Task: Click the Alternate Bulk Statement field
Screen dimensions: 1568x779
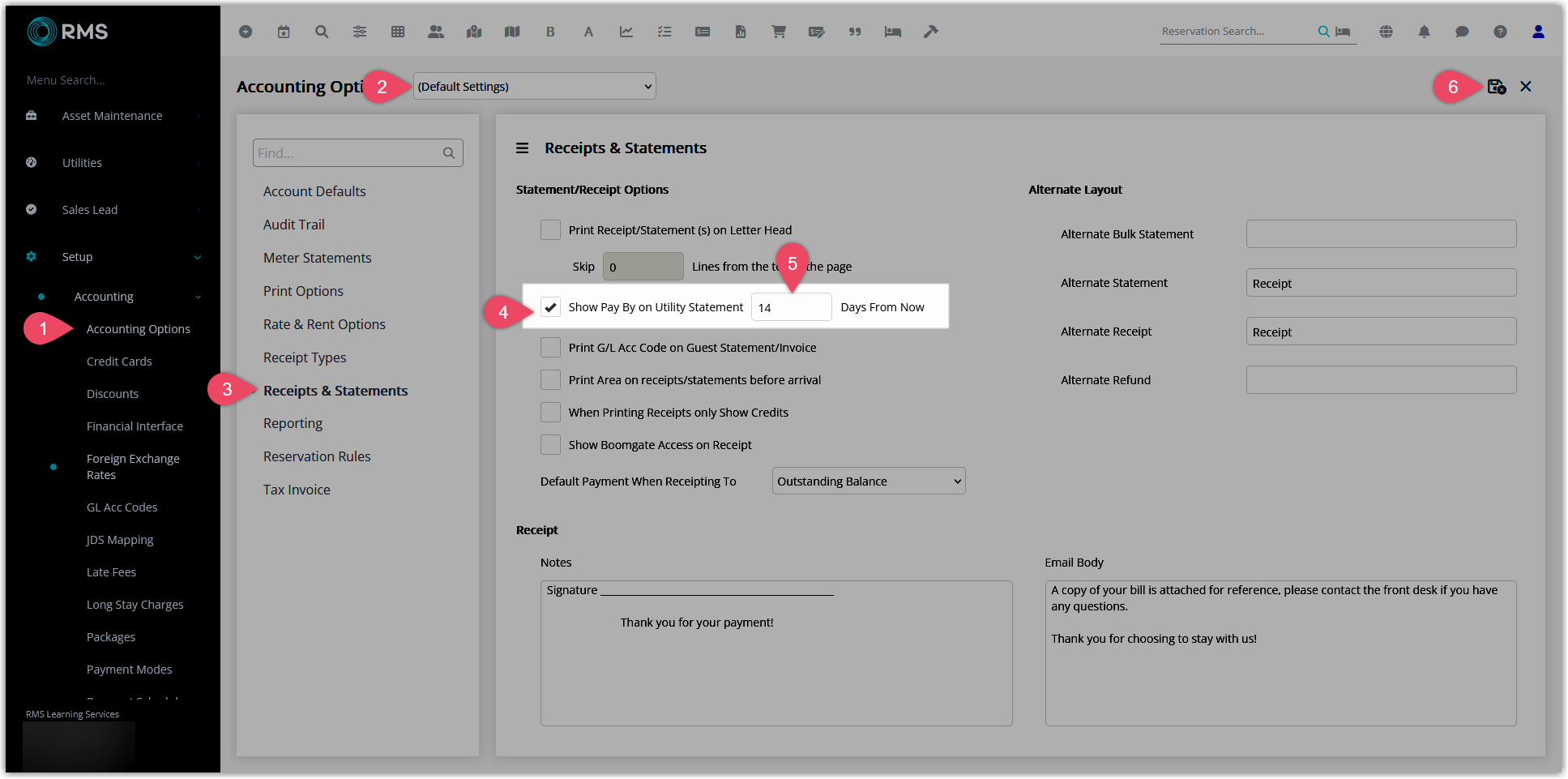Action: [1381, 234]
